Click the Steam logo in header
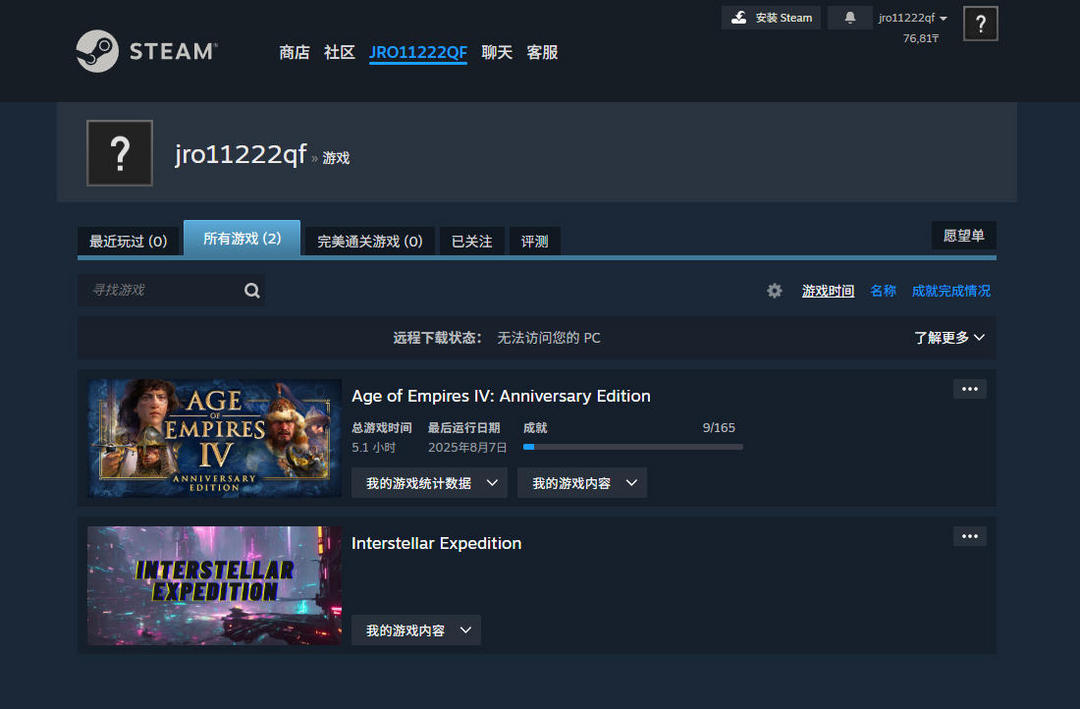The image size is (1080, 709). click(x=146, y=51)
